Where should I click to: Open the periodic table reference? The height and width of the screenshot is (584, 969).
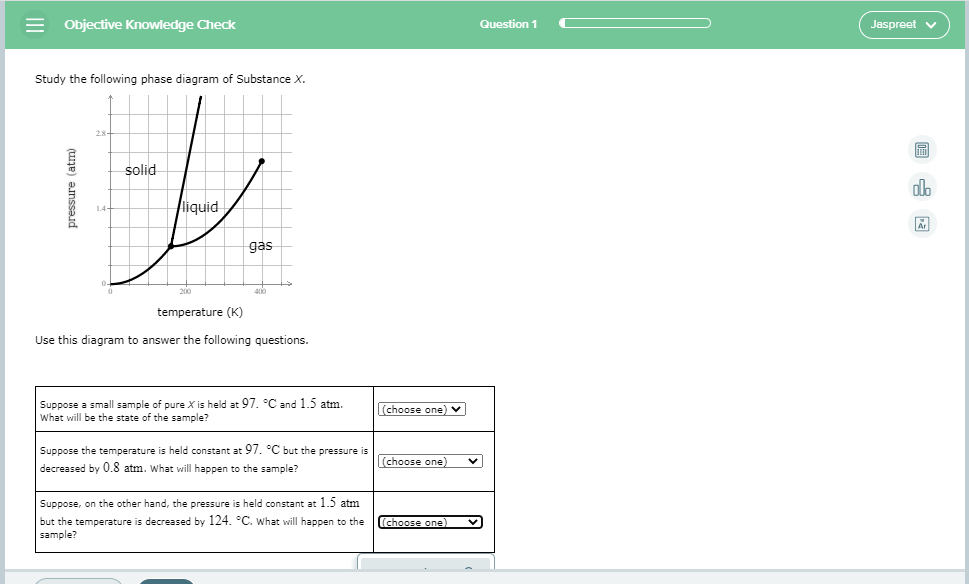coord(920,223)
